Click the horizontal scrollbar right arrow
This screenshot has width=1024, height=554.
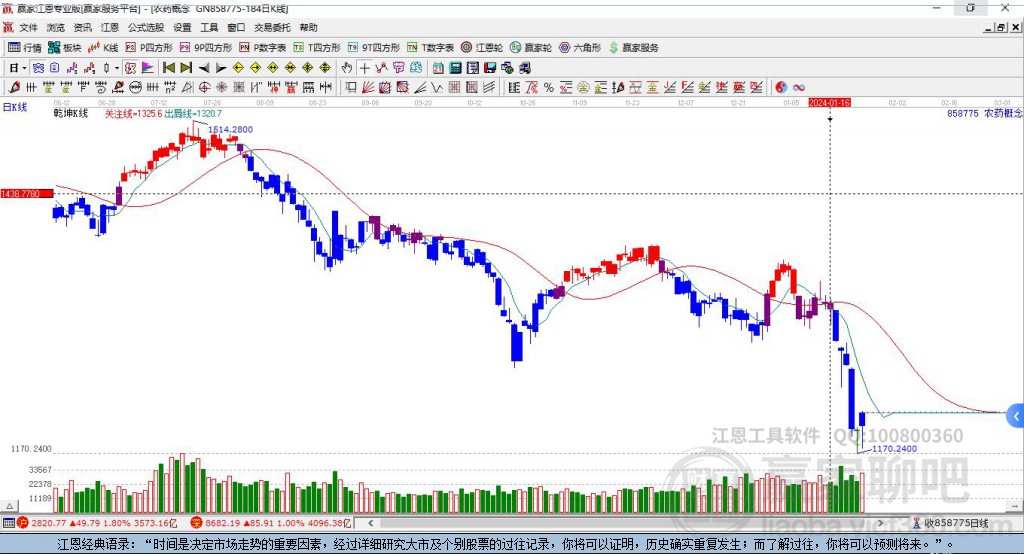point(880,523)
